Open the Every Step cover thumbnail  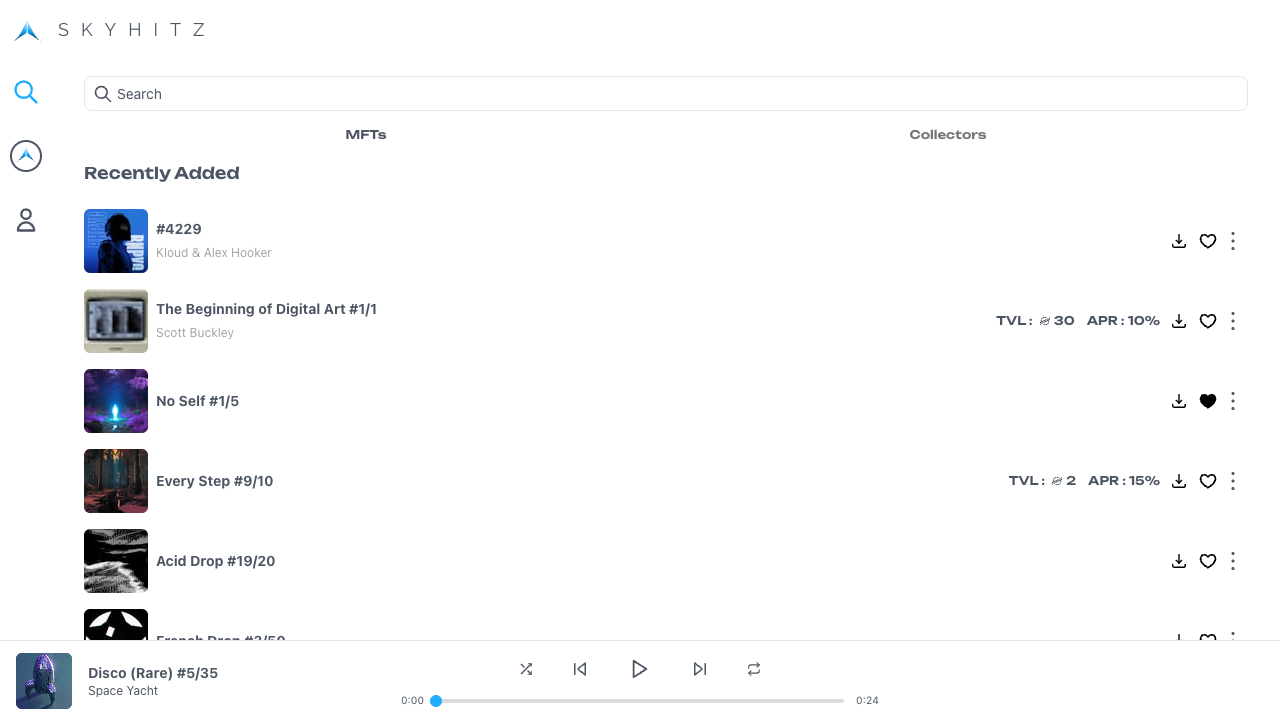116,481
